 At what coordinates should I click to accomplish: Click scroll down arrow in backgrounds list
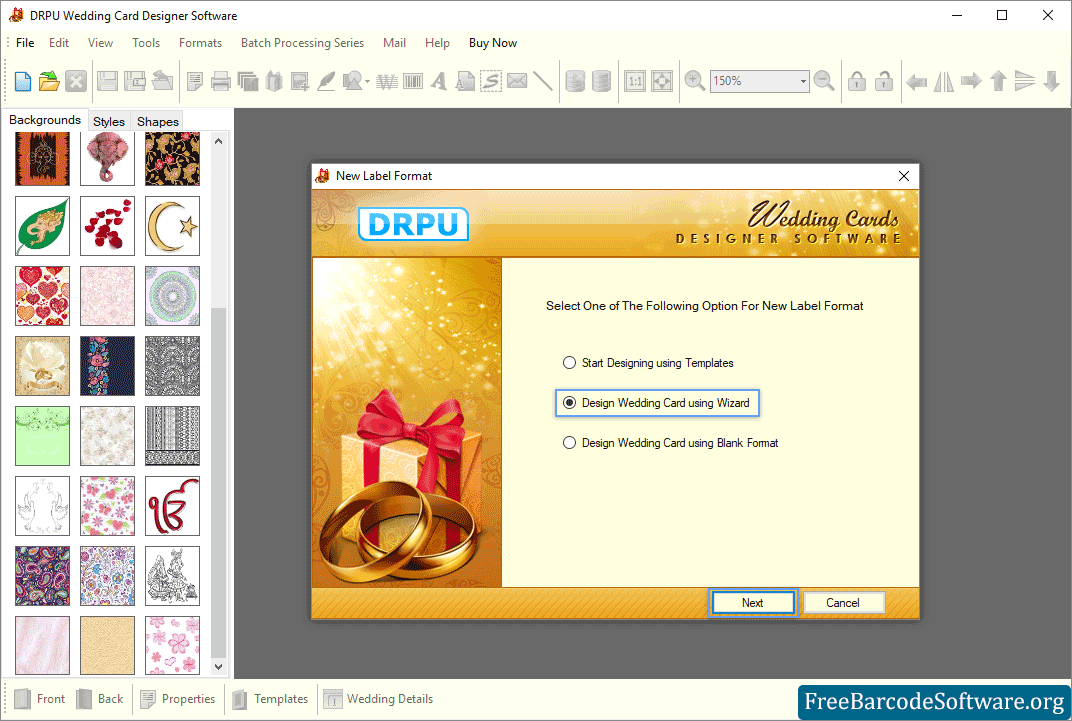tap(219, 666)
